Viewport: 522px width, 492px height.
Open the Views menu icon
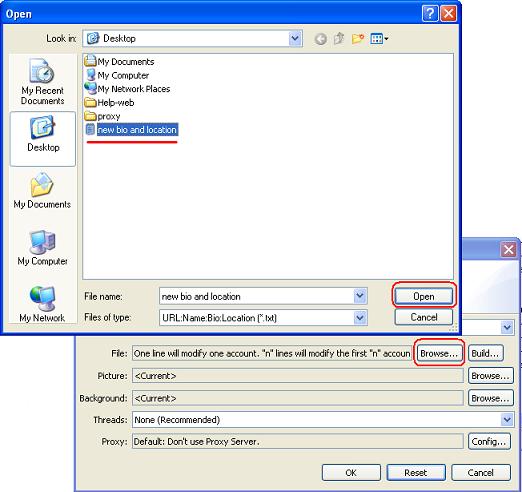379,39
